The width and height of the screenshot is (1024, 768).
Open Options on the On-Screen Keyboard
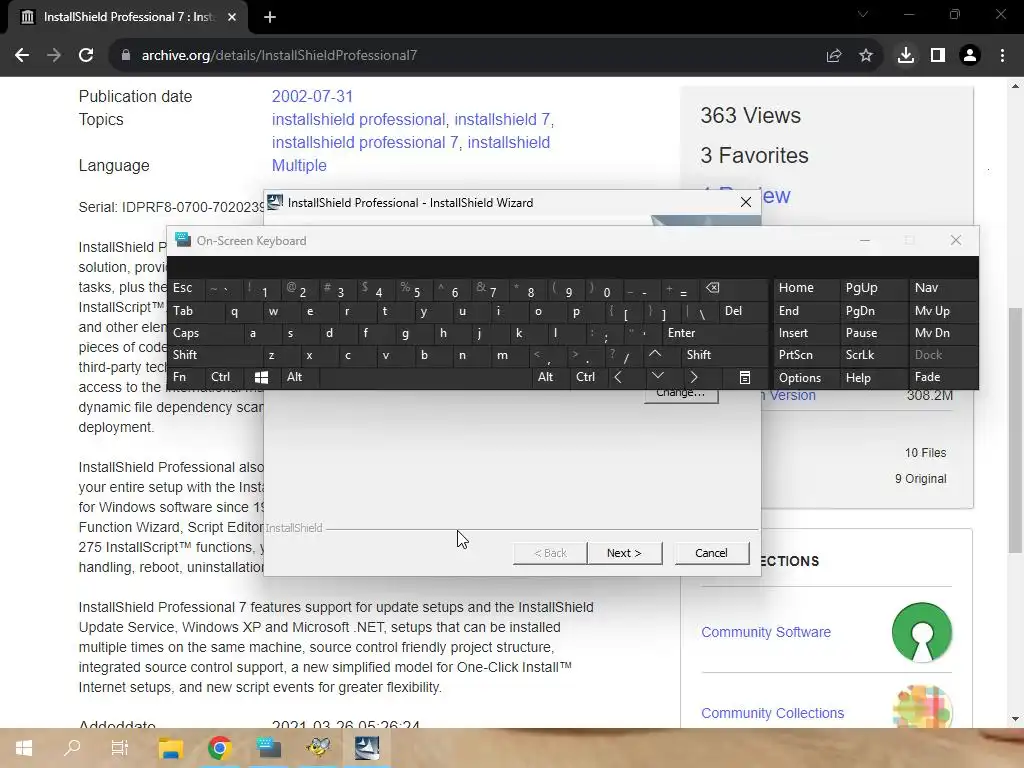(x=805, y=377)
